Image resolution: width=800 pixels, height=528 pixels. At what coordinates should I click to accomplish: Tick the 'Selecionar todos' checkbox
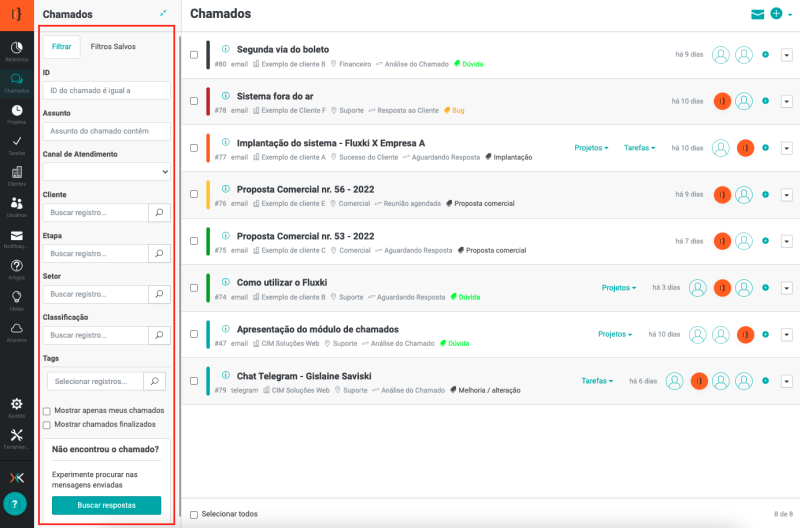(x=194, y=514)
